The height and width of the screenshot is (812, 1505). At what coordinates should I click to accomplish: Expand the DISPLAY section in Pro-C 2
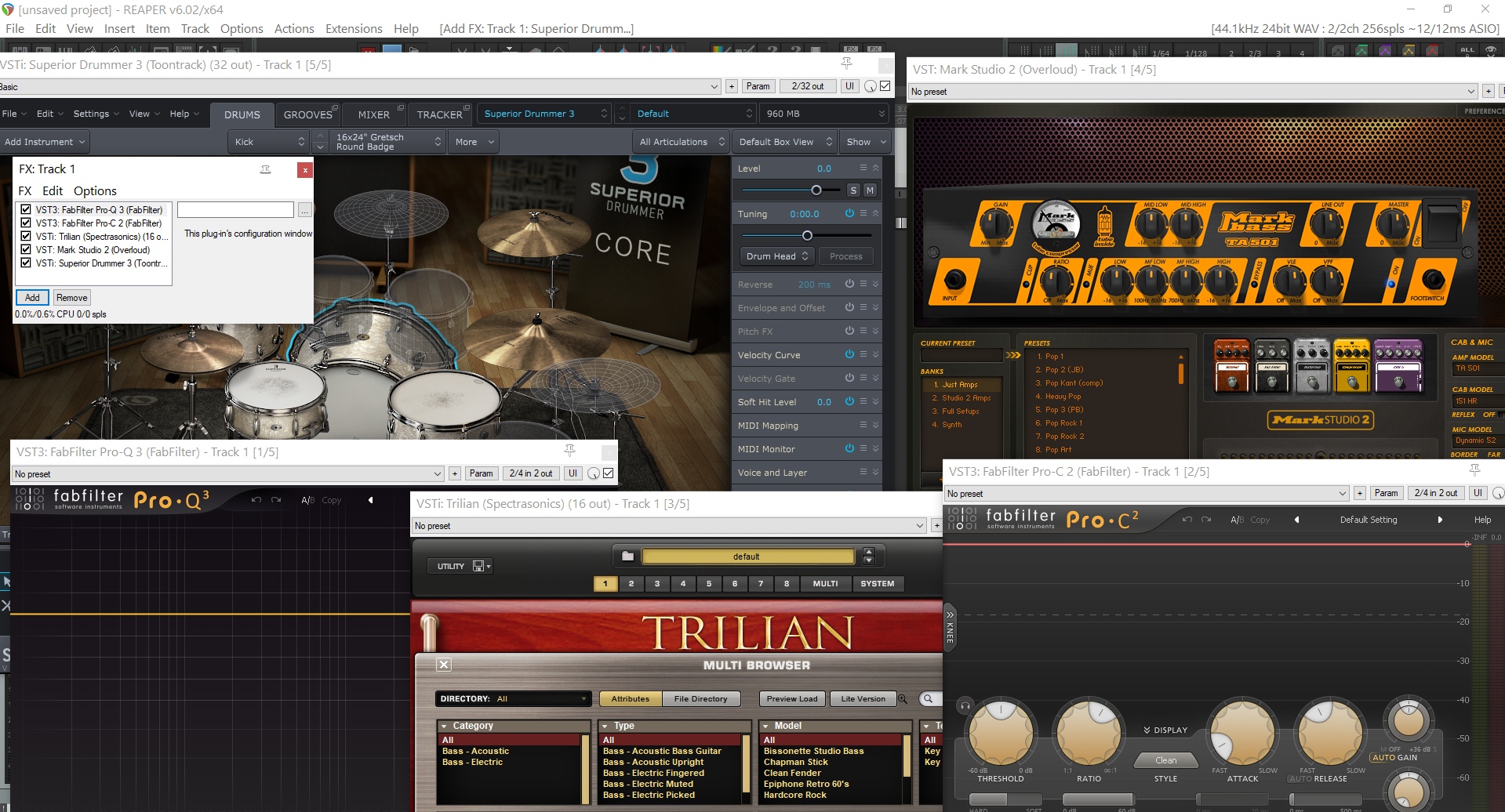click(x=1165, y=730)
